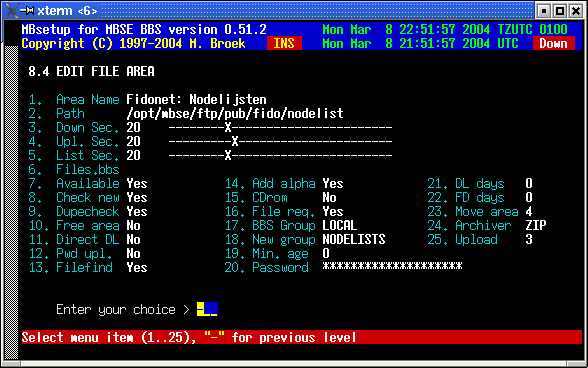Click the /opt/mbse/ftp/pub/fido/nodelist path
588x368 pixels.
235,114
